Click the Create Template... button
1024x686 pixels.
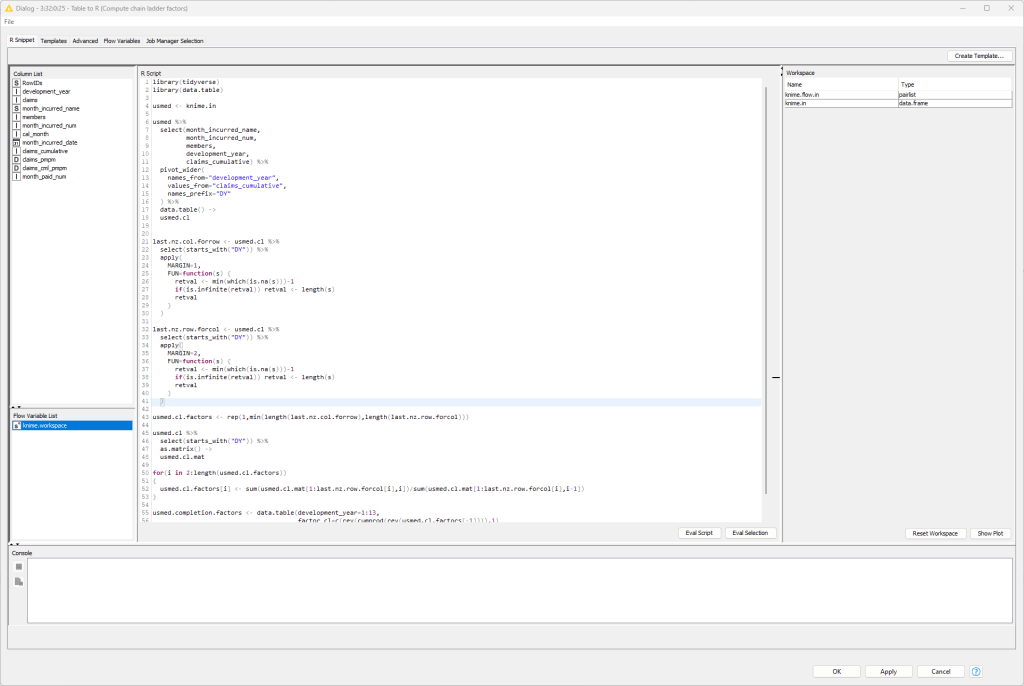pyautogui.click(x=978, y=56)
